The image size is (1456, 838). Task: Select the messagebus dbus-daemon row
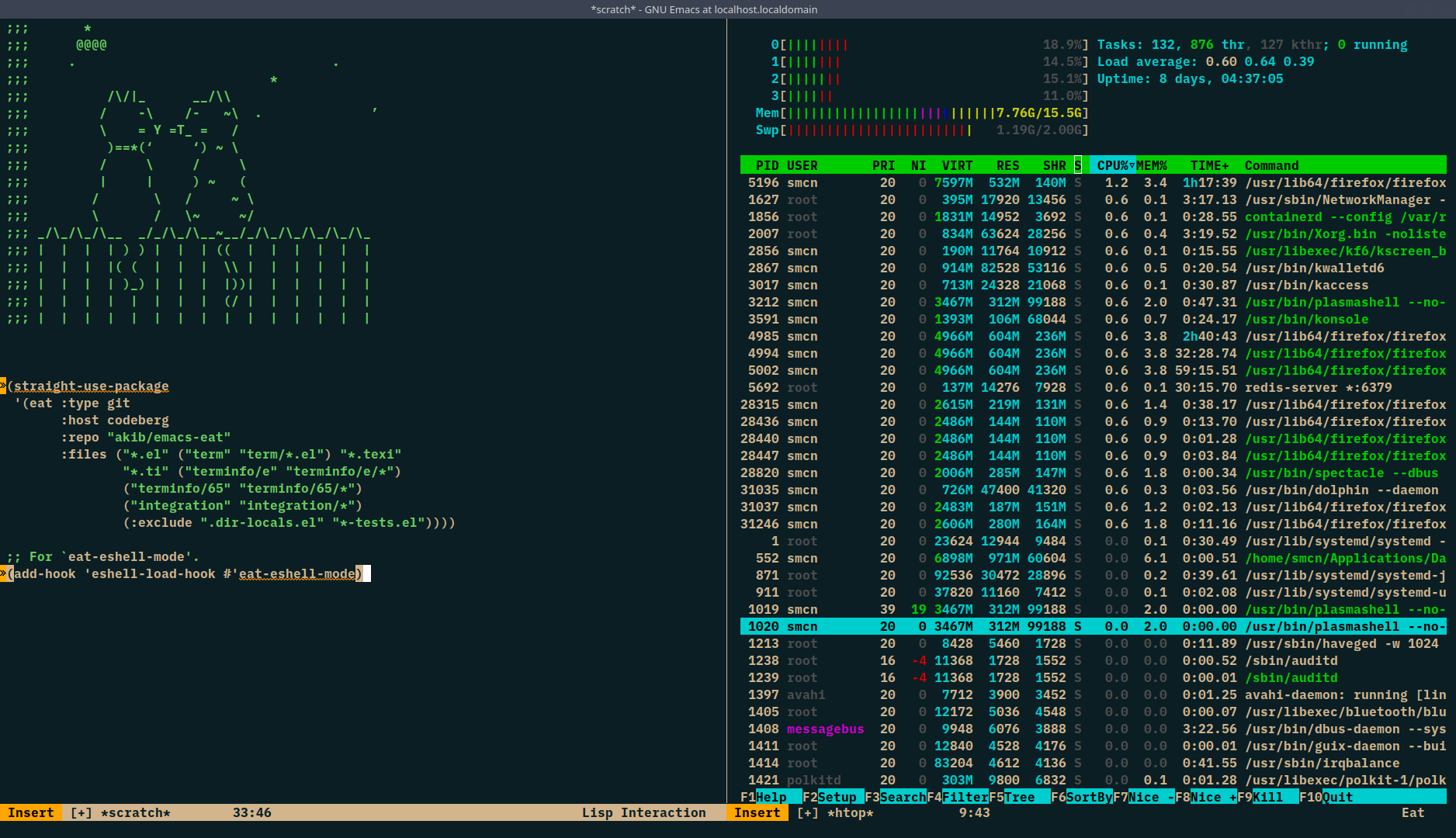(1094, 729)
